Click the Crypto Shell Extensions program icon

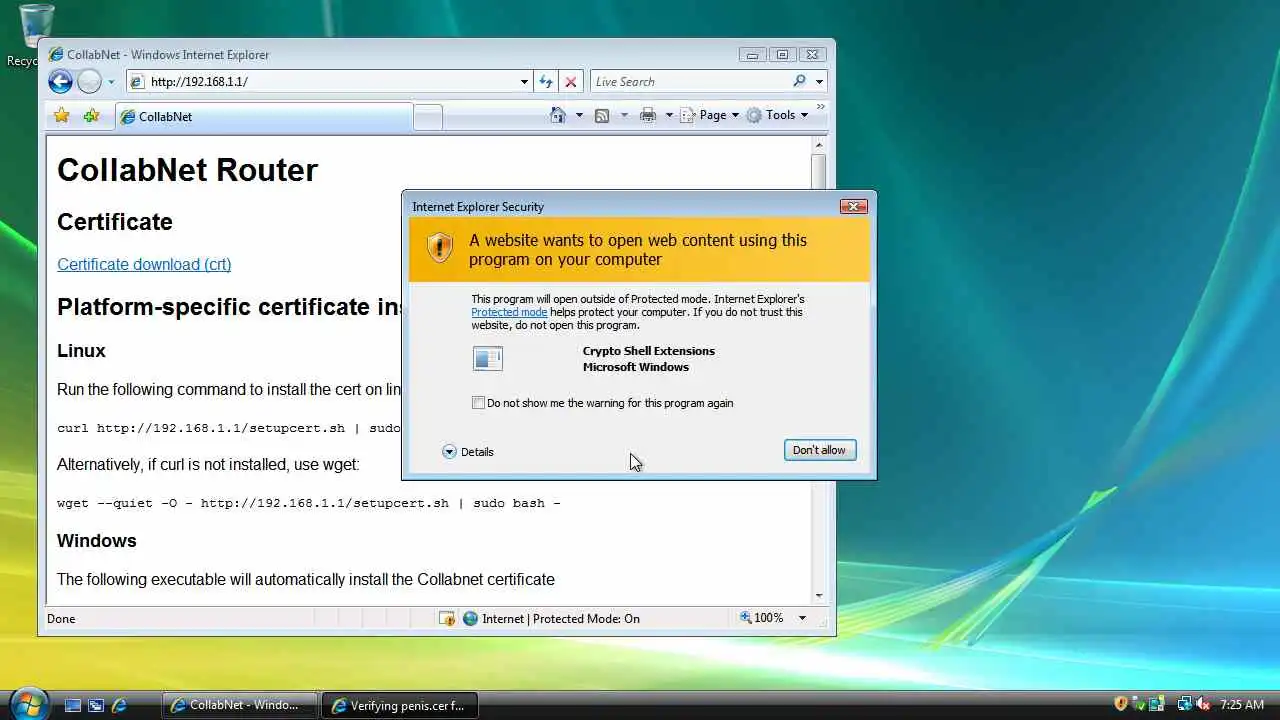(x=488, y=359)
